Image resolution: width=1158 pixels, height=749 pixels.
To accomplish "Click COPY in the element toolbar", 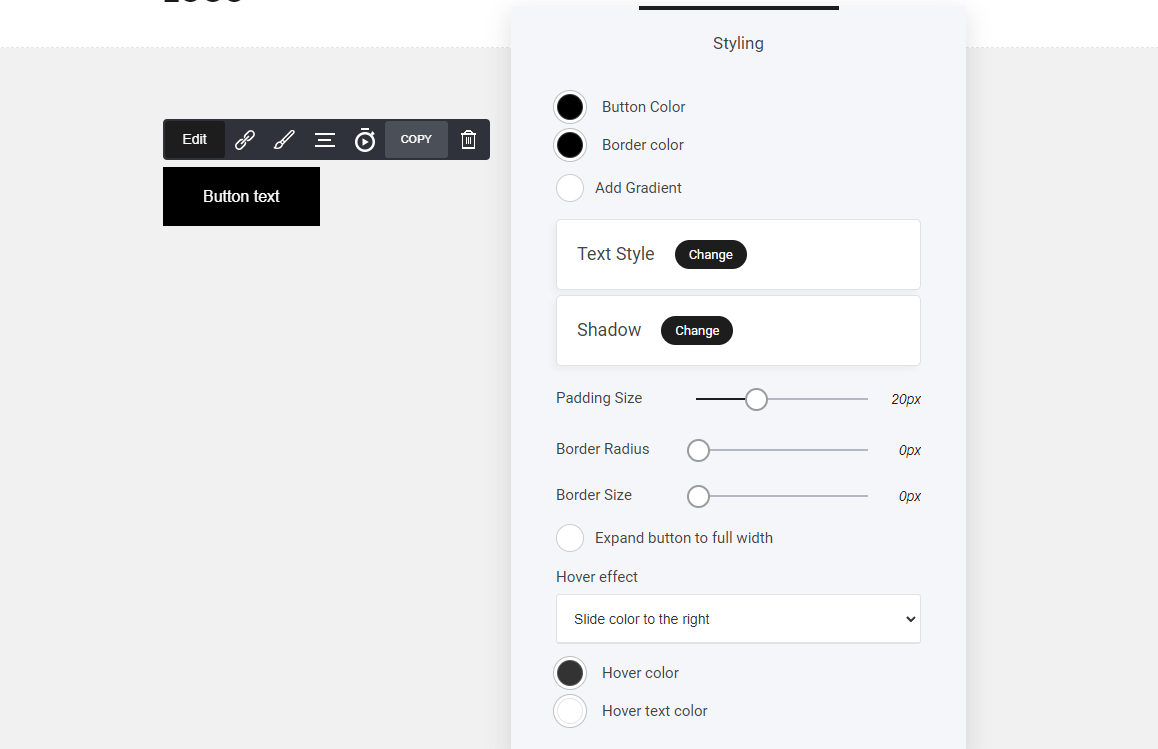I will [x=416, y=140].
